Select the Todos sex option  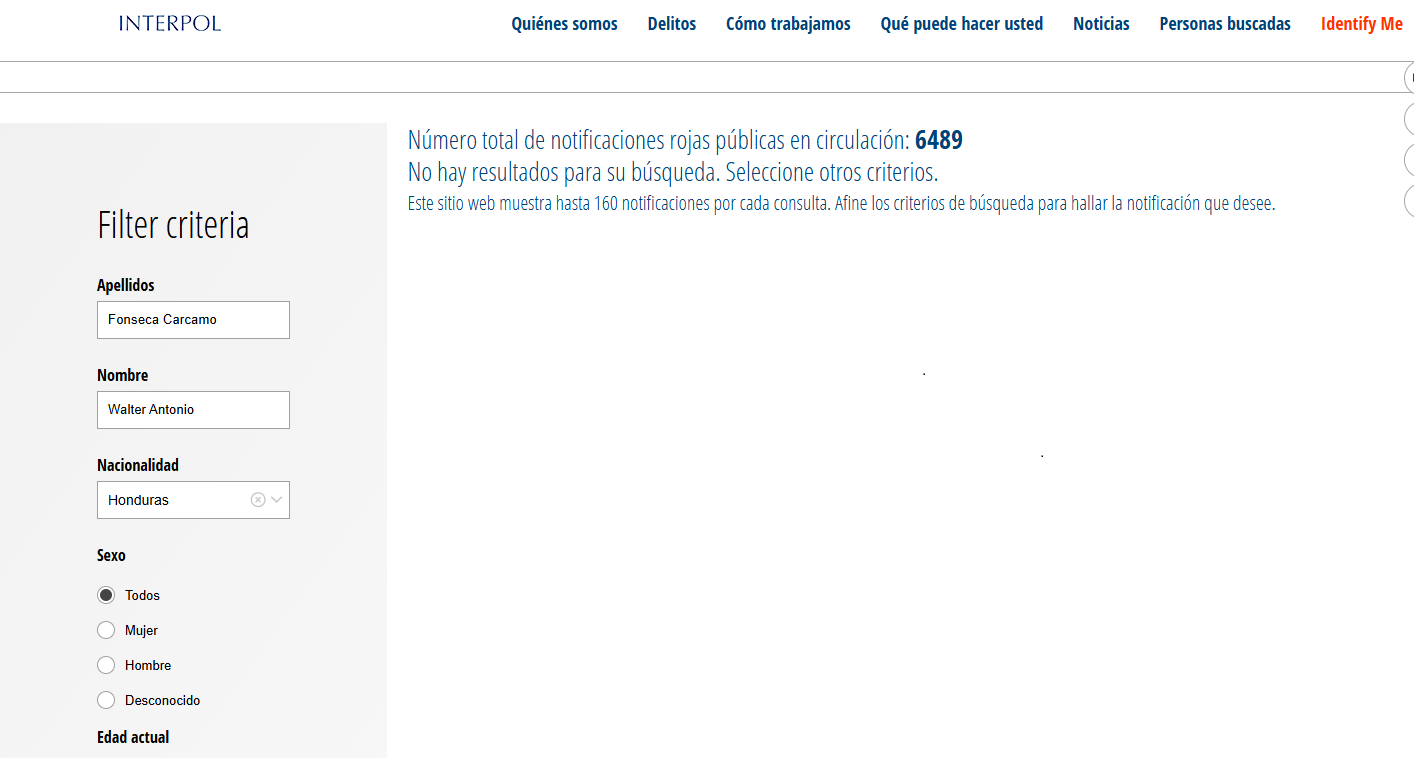tap(106, 595)
